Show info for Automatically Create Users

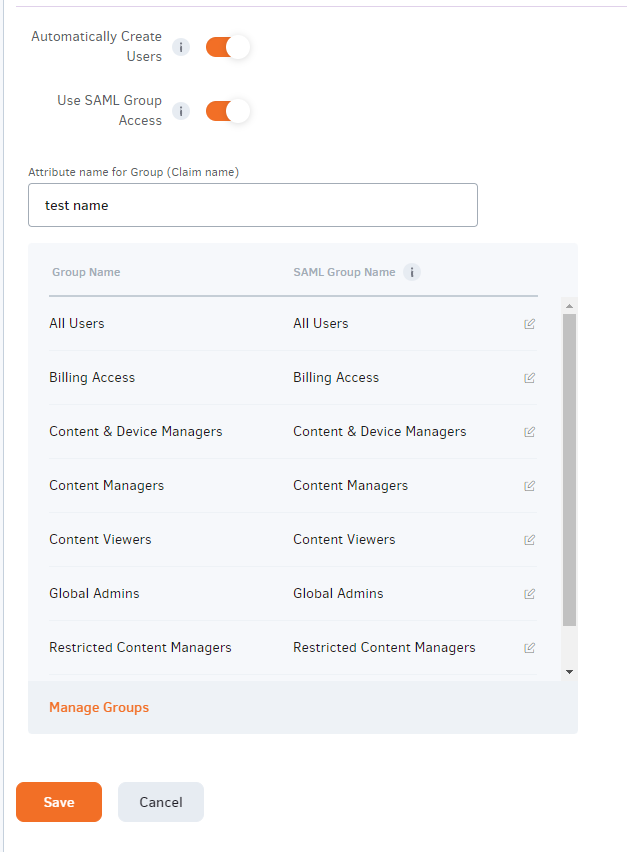[x=181, y=47]
